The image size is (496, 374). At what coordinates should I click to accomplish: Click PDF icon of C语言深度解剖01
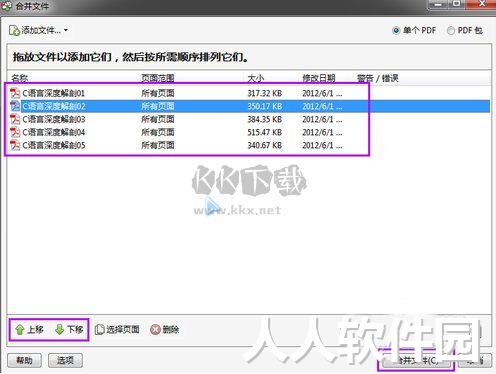pos(15,93)
